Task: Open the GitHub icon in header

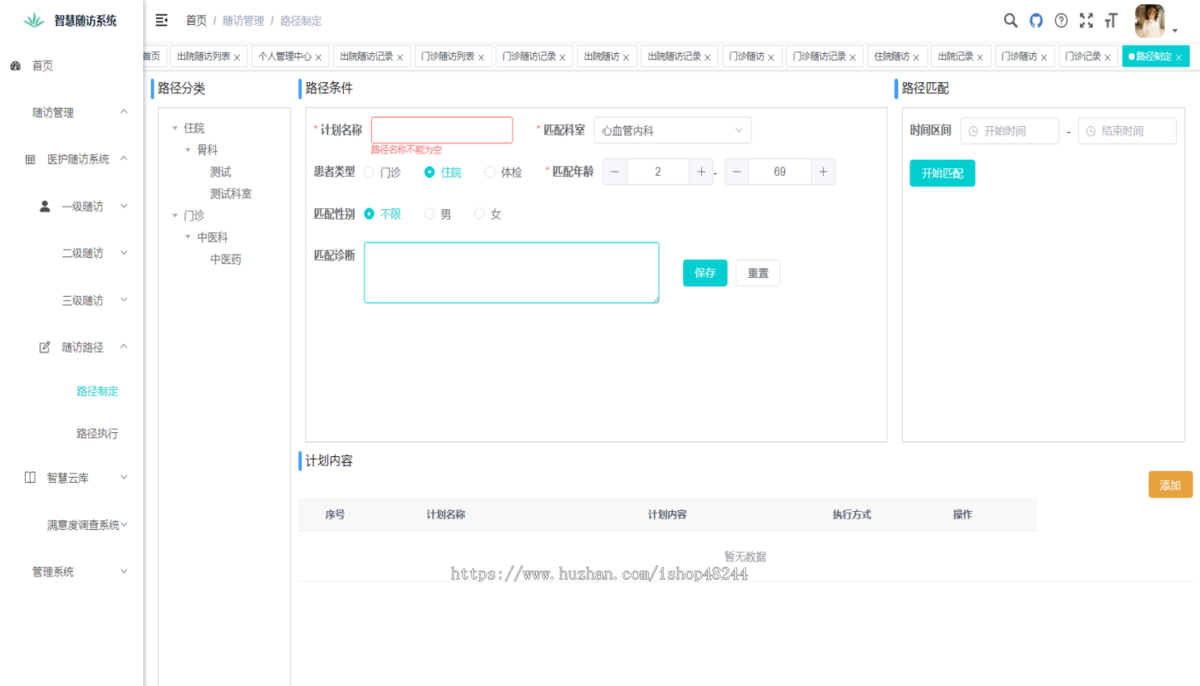Action: [x=1036, y=20]
